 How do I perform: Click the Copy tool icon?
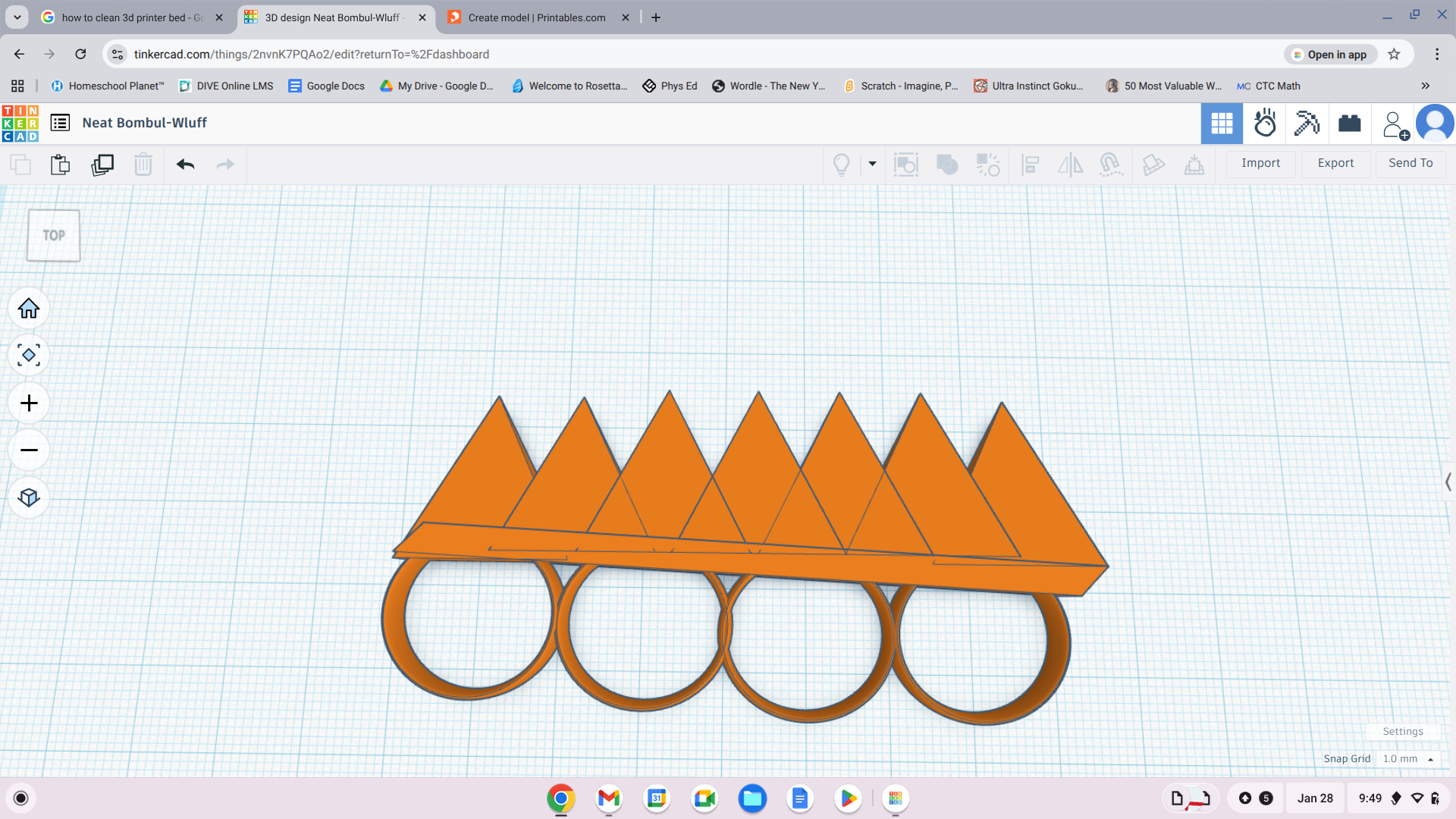point(20,164)
